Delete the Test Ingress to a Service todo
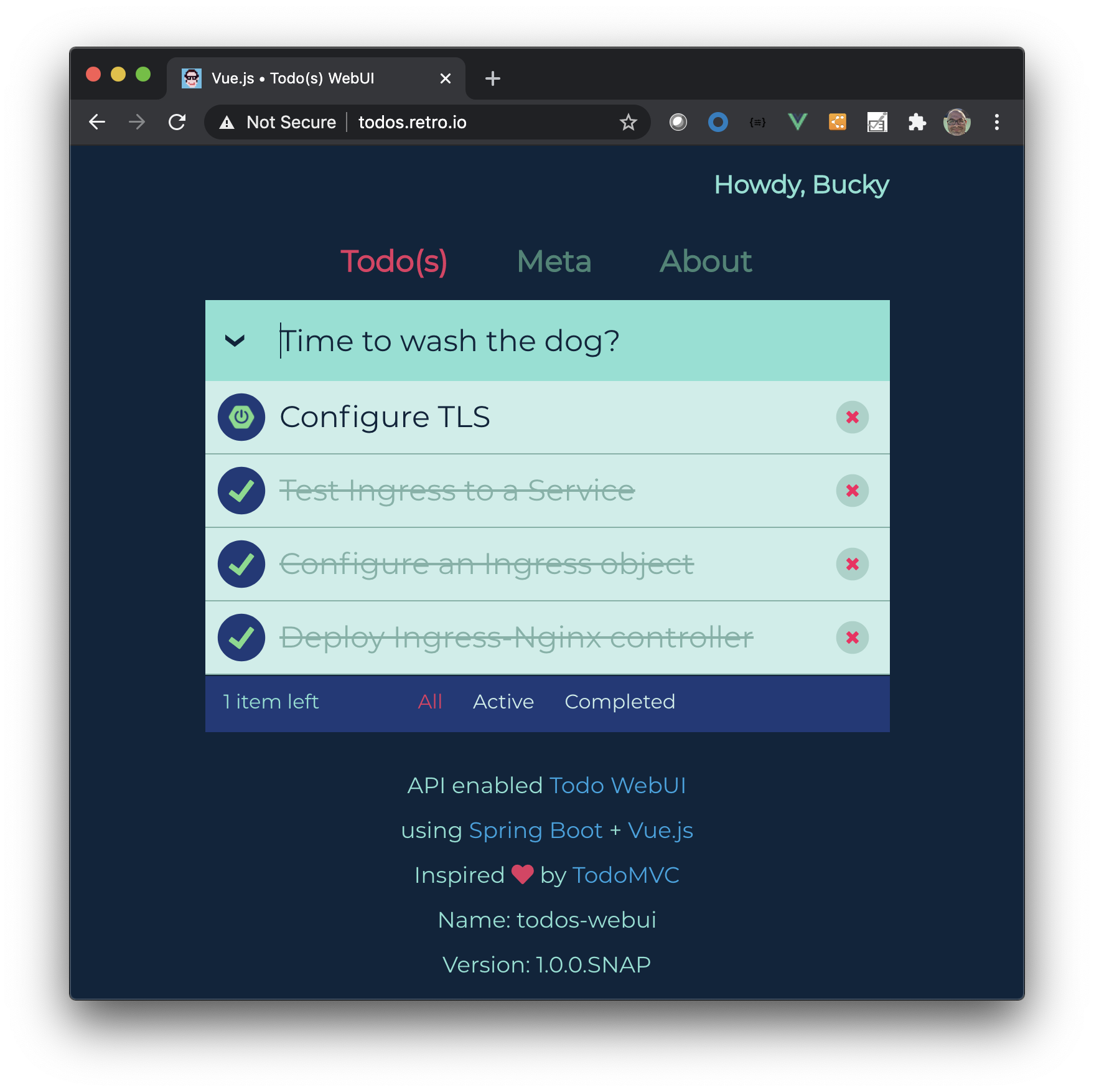The image size is (1094, 1092). pyautogui.click(x=853, y=491)
